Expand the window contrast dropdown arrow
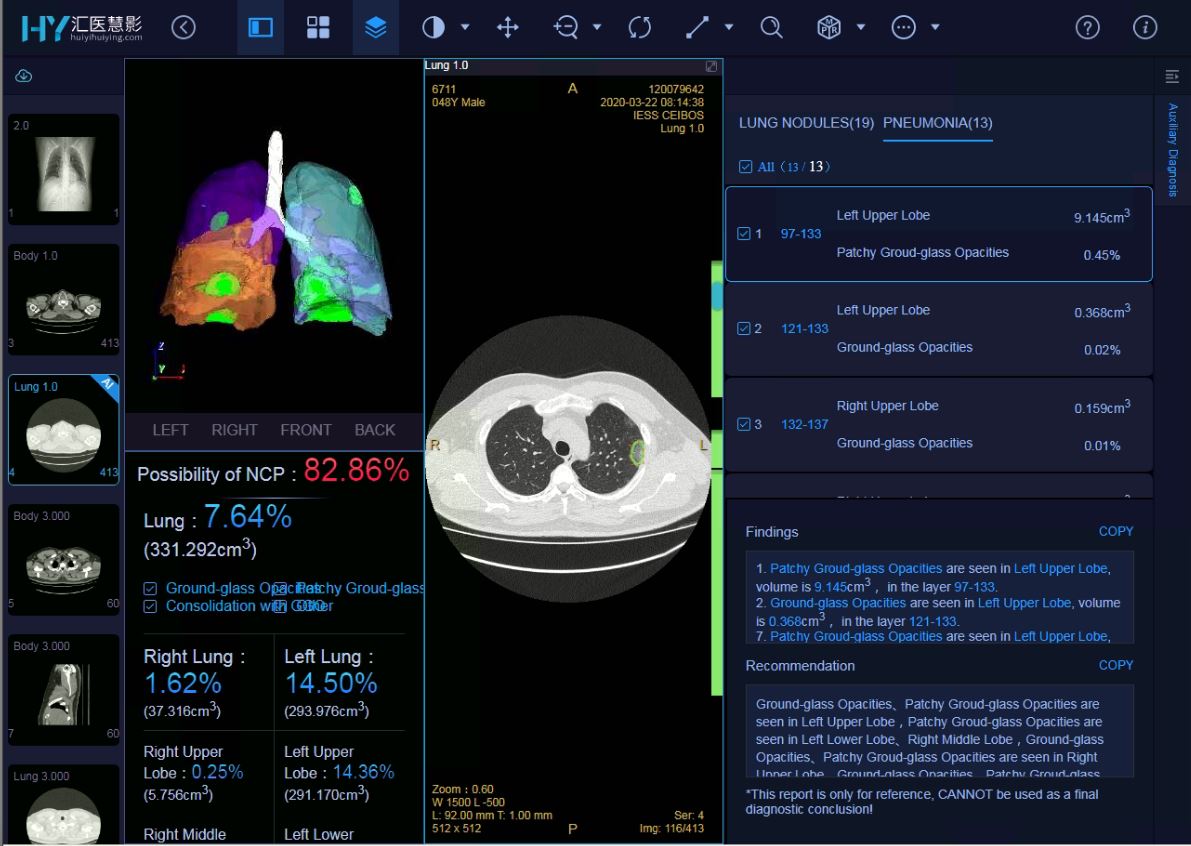The height and width of the screenshot is (846, 1191). 465,27
